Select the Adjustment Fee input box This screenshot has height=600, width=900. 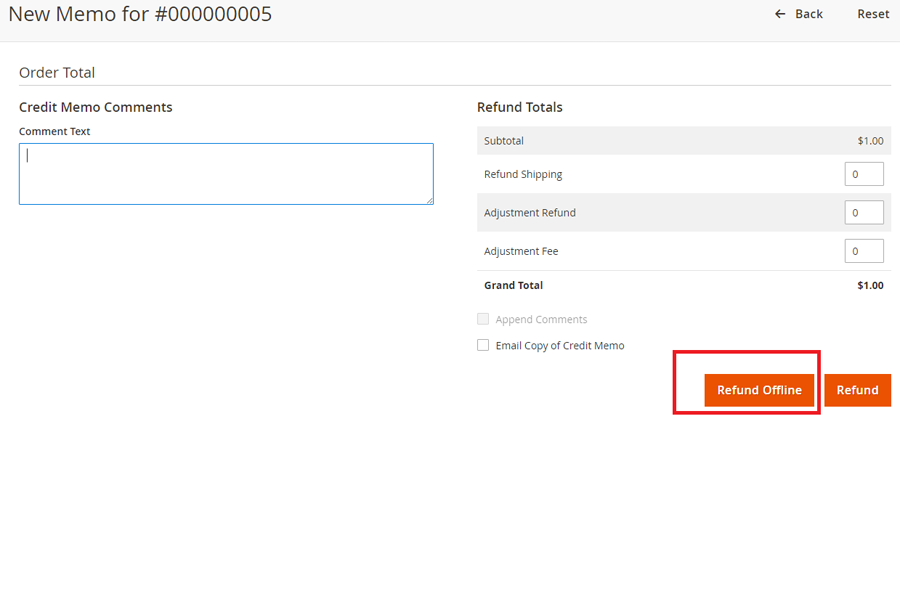[864, 251]
